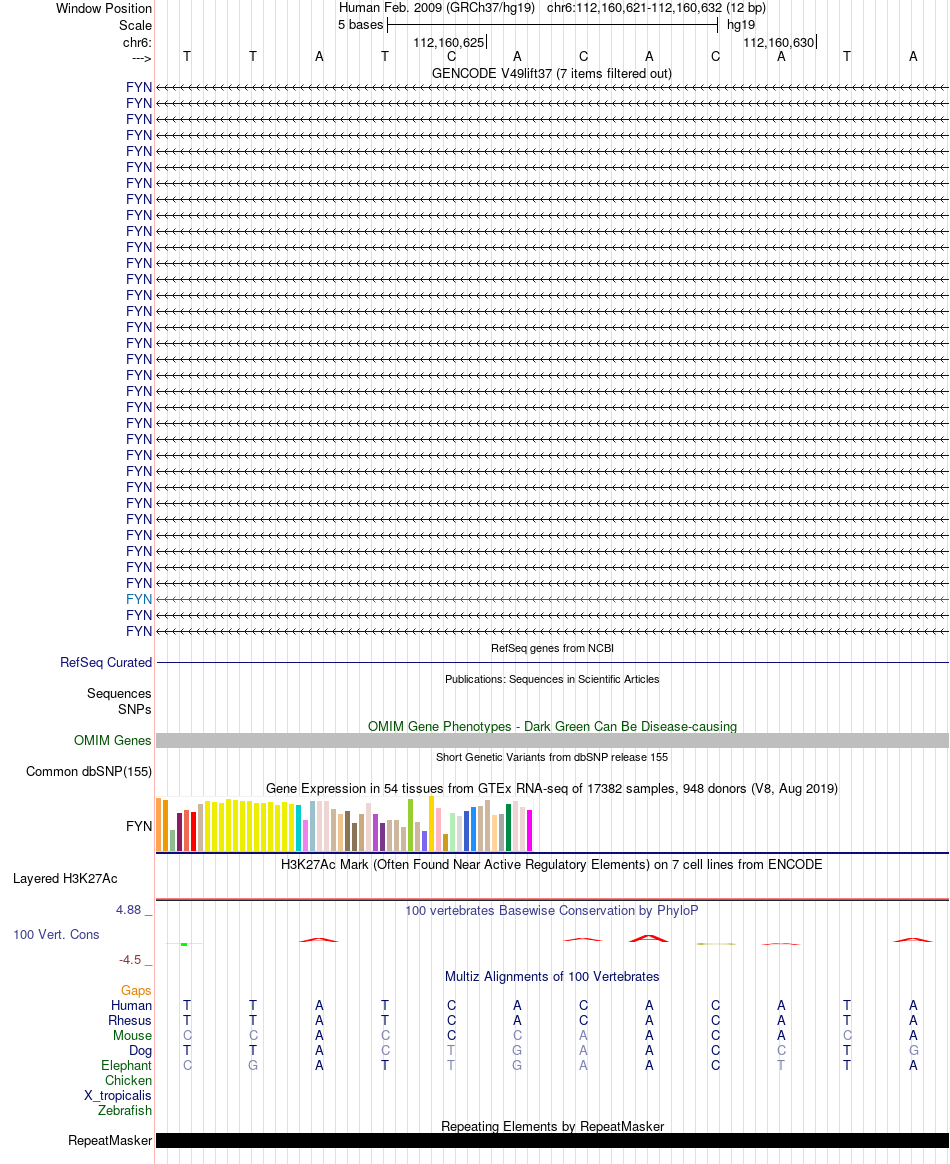Click the SNPs track label
This screenshot has height=1164, width=950.
pyautogui.click(x=134, y=709)
